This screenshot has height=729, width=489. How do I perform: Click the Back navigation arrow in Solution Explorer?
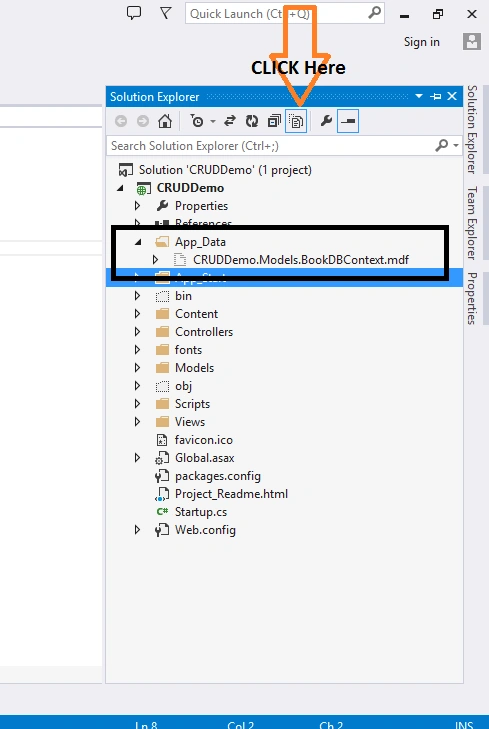click(x=121, y=121)
